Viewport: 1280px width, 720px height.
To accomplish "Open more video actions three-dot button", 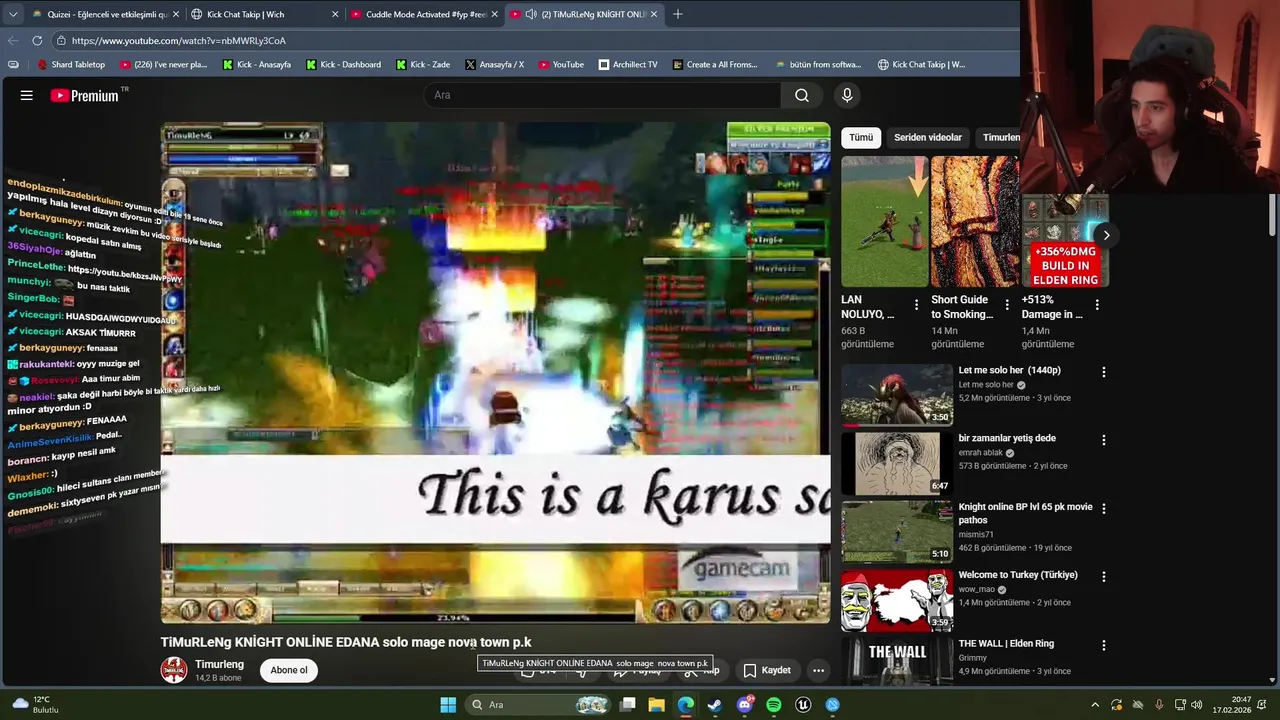I will click(818, 670).
